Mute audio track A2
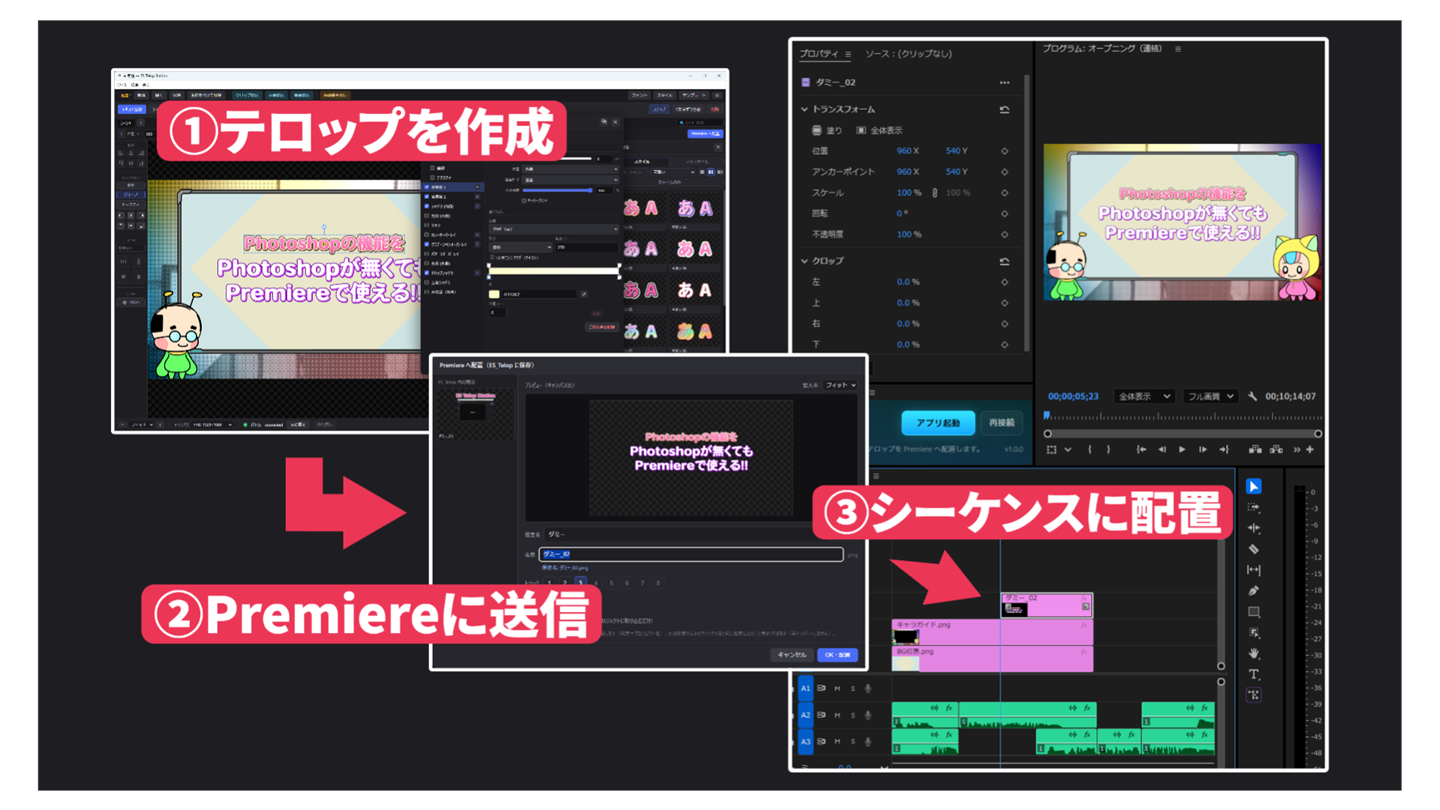The image size is (1440, 810). tap(837, 715)
